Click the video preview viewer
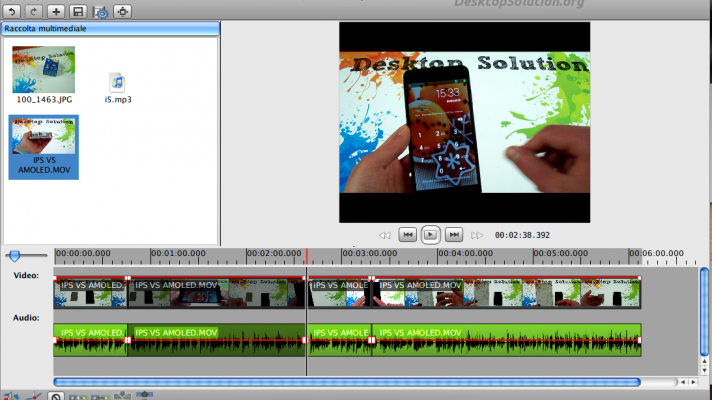Image resolution: width=712 pixels, height=400 pixels. tap(465, 123)
